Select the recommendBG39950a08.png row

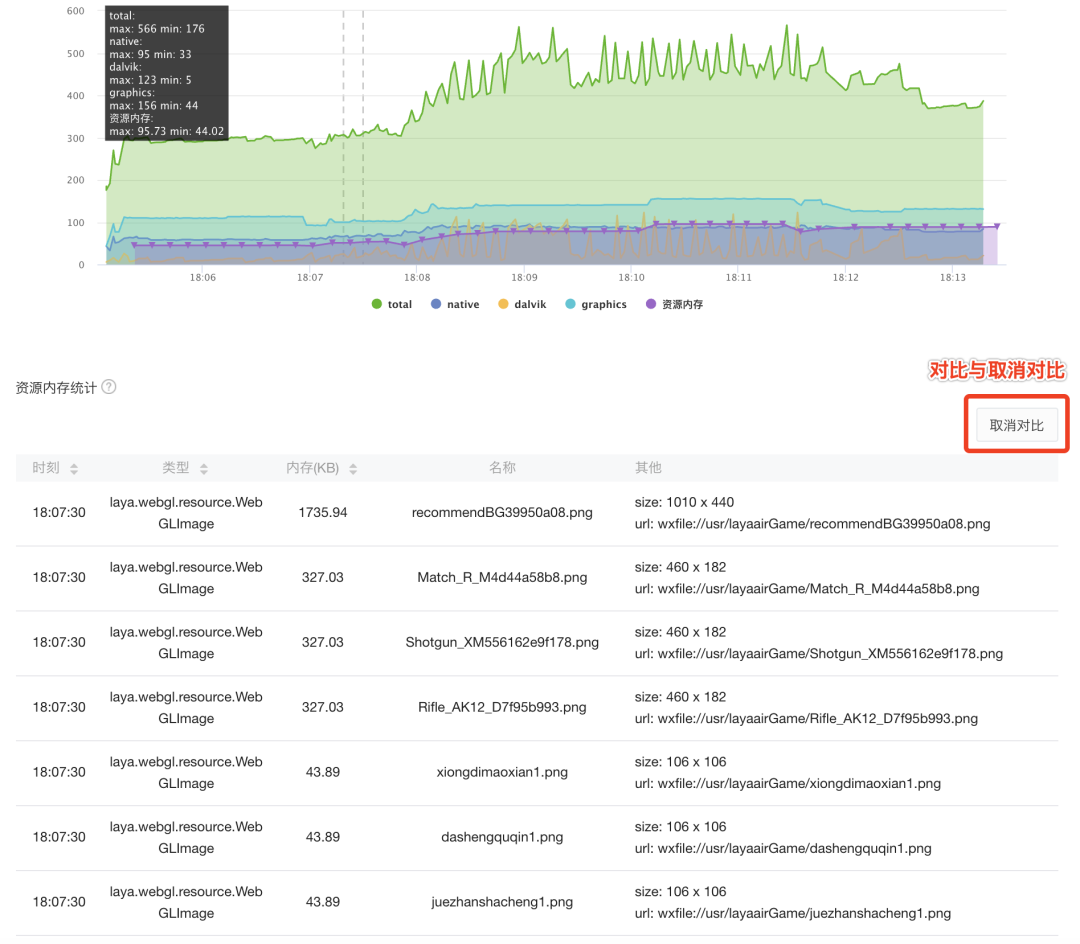point(502,513)
